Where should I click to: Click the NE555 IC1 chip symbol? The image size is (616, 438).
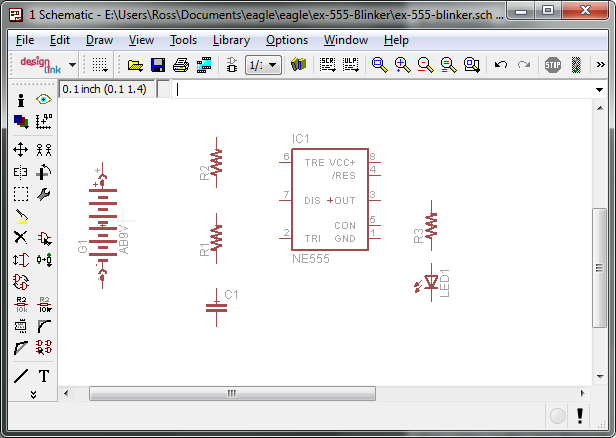(x=330, y=200)
